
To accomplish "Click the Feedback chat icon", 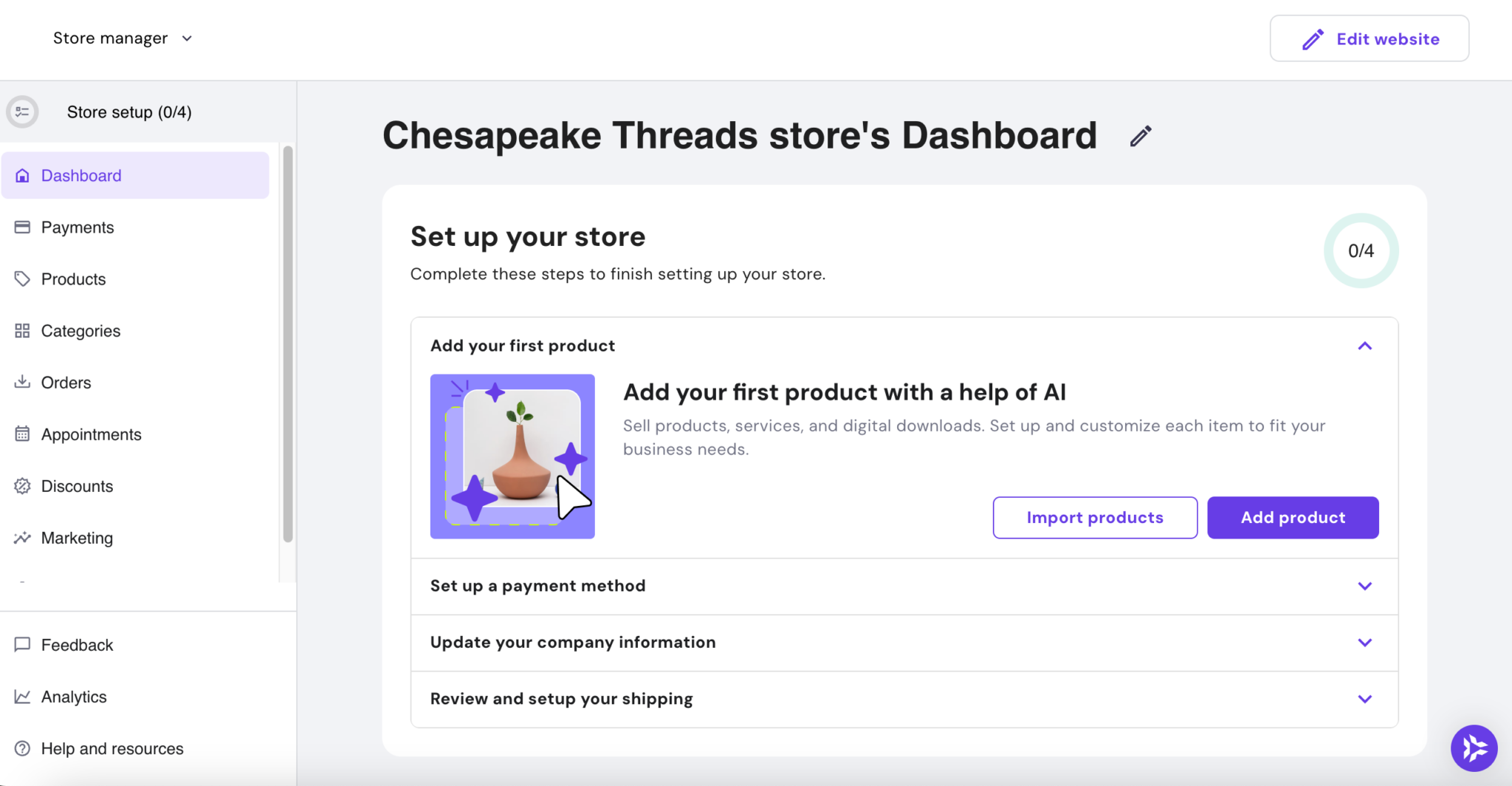I will coord(22,644).
